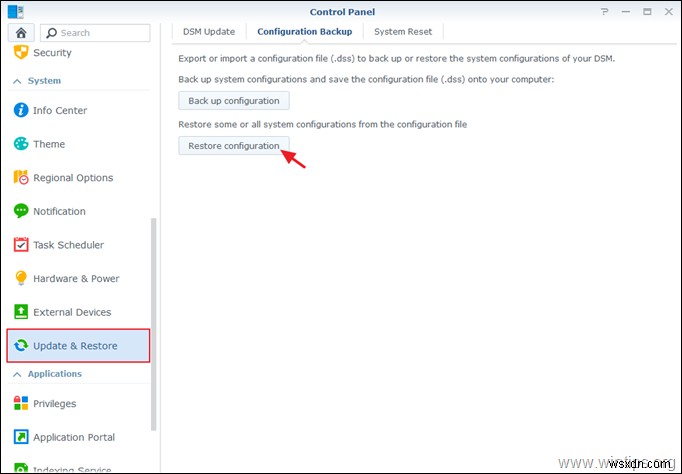Click the sidebar vertical scrollbar

point(153,324)
